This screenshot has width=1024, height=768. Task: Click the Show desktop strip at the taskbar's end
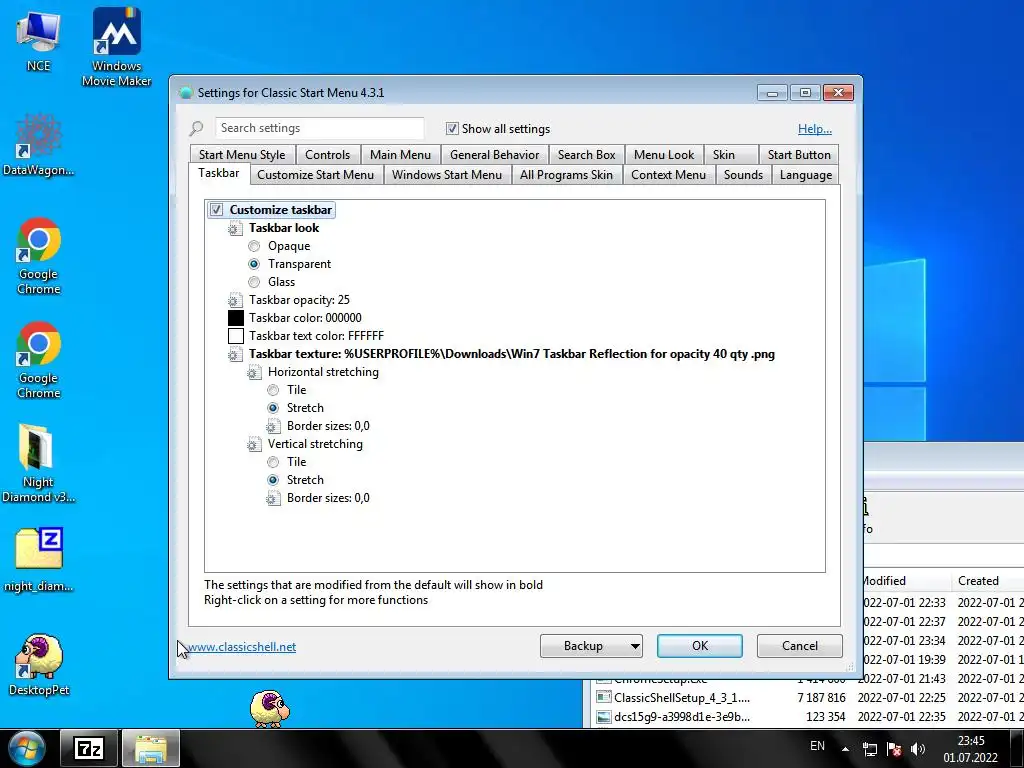coord(1017,748)
